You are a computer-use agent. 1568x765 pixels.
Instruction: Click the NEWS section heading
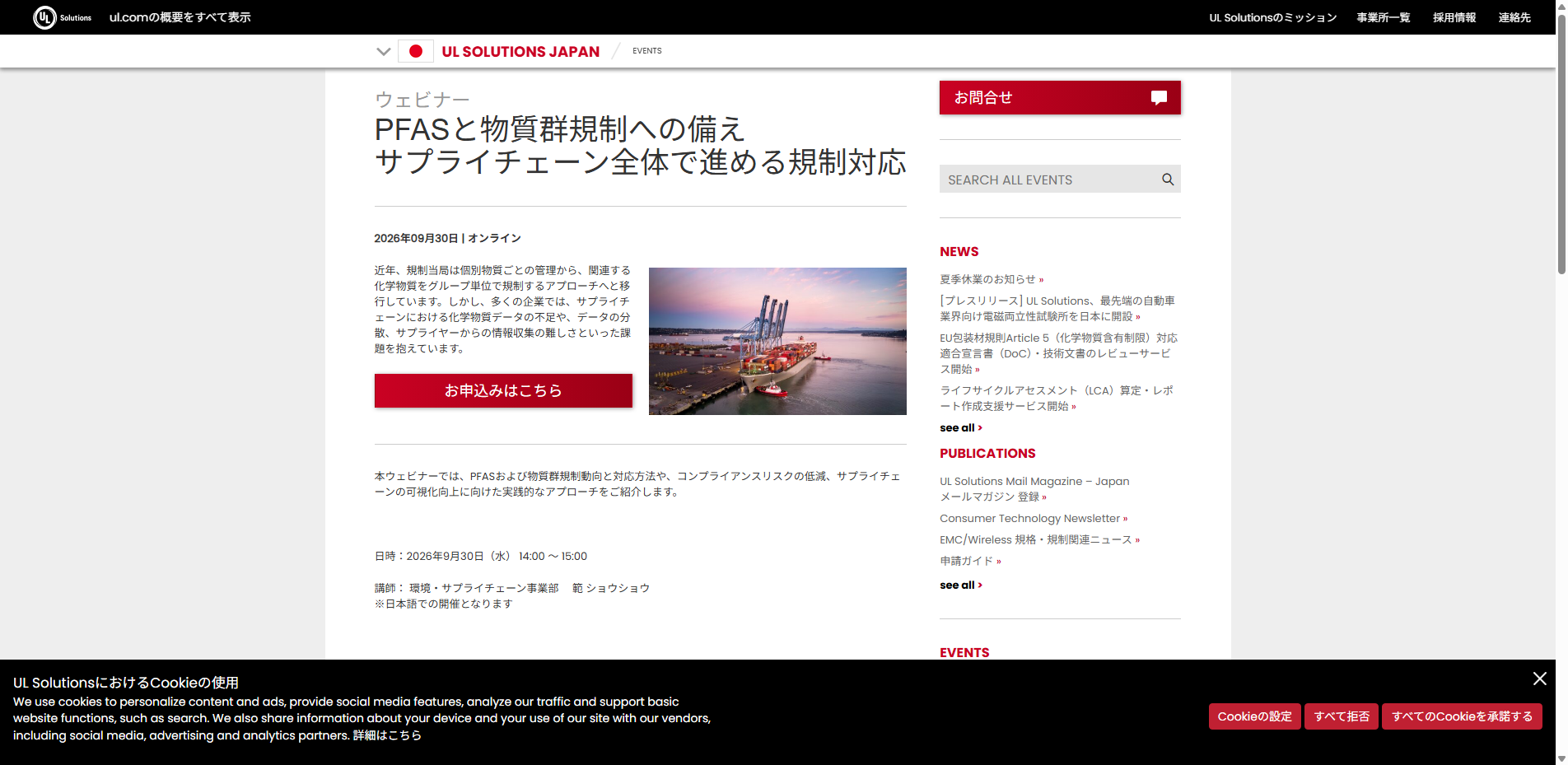[x=959, y=252]
